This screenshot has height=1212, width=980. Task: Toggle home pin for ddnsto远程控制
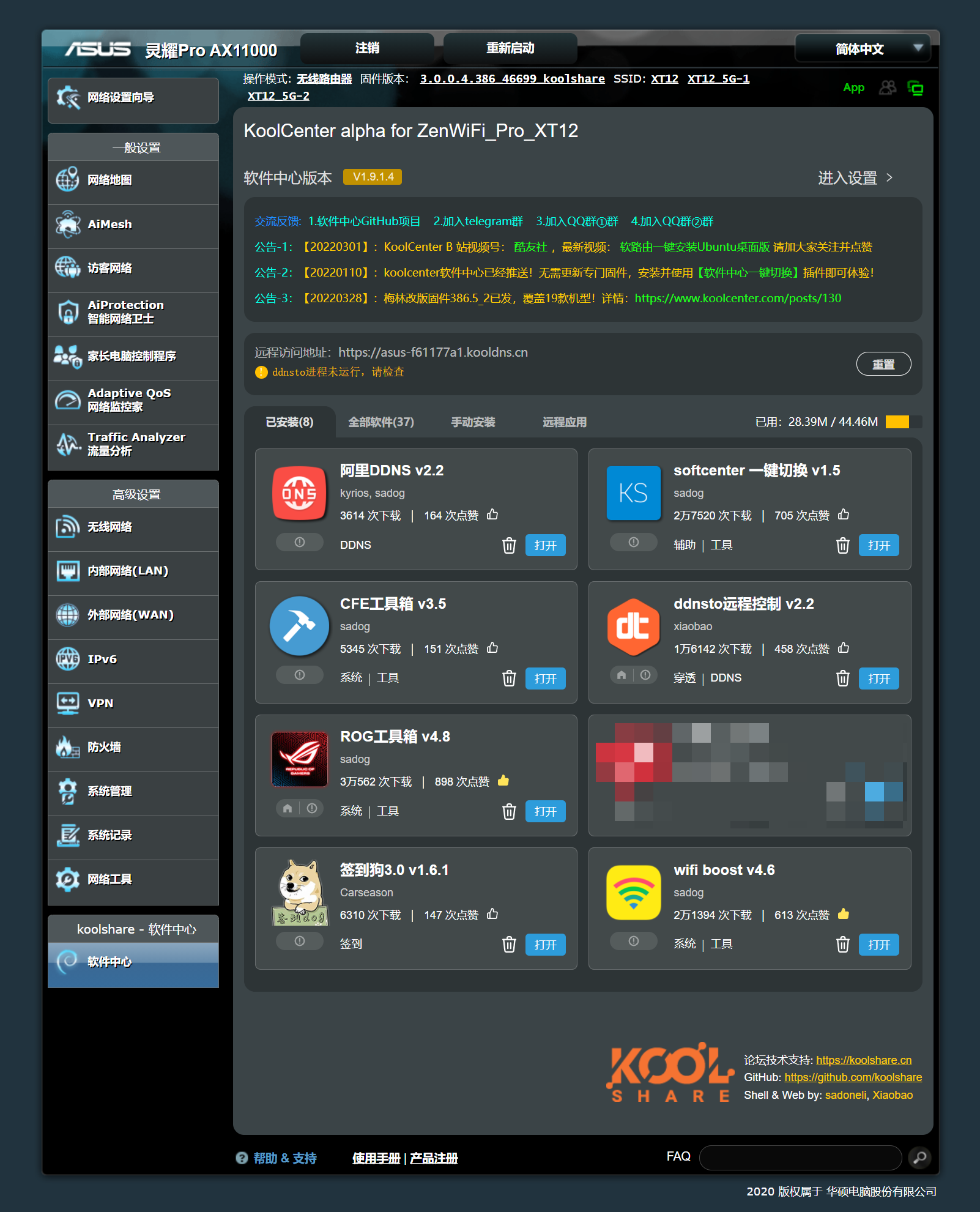click(622, 675)
